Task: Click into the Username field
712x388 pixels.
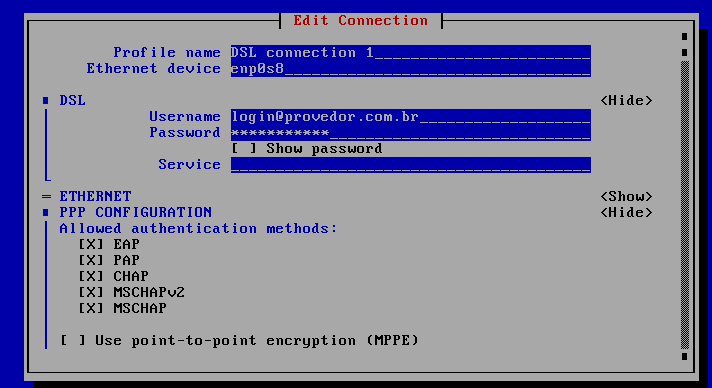Action: (410, 117)
